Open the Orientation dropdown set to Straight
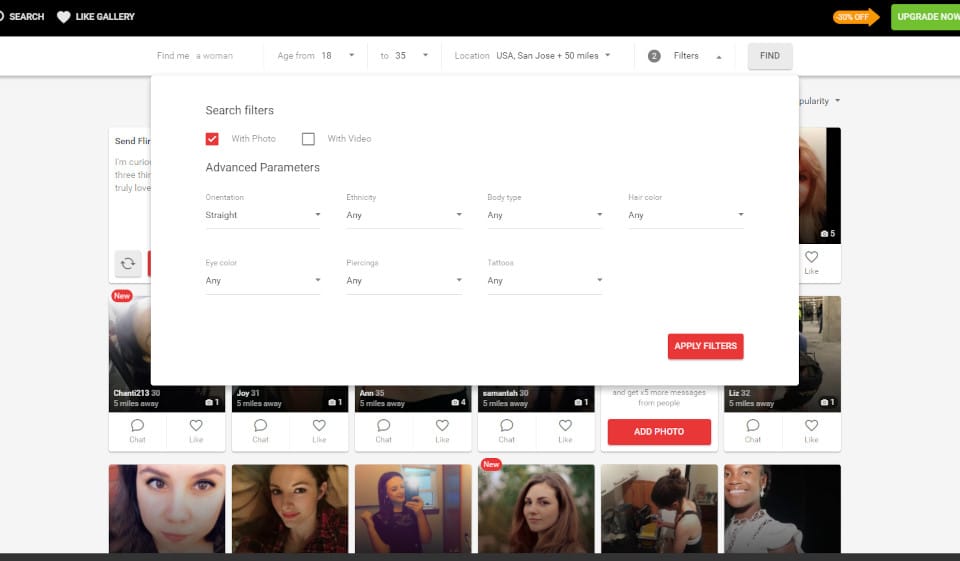The image size is (960, 561). [263, 215]
